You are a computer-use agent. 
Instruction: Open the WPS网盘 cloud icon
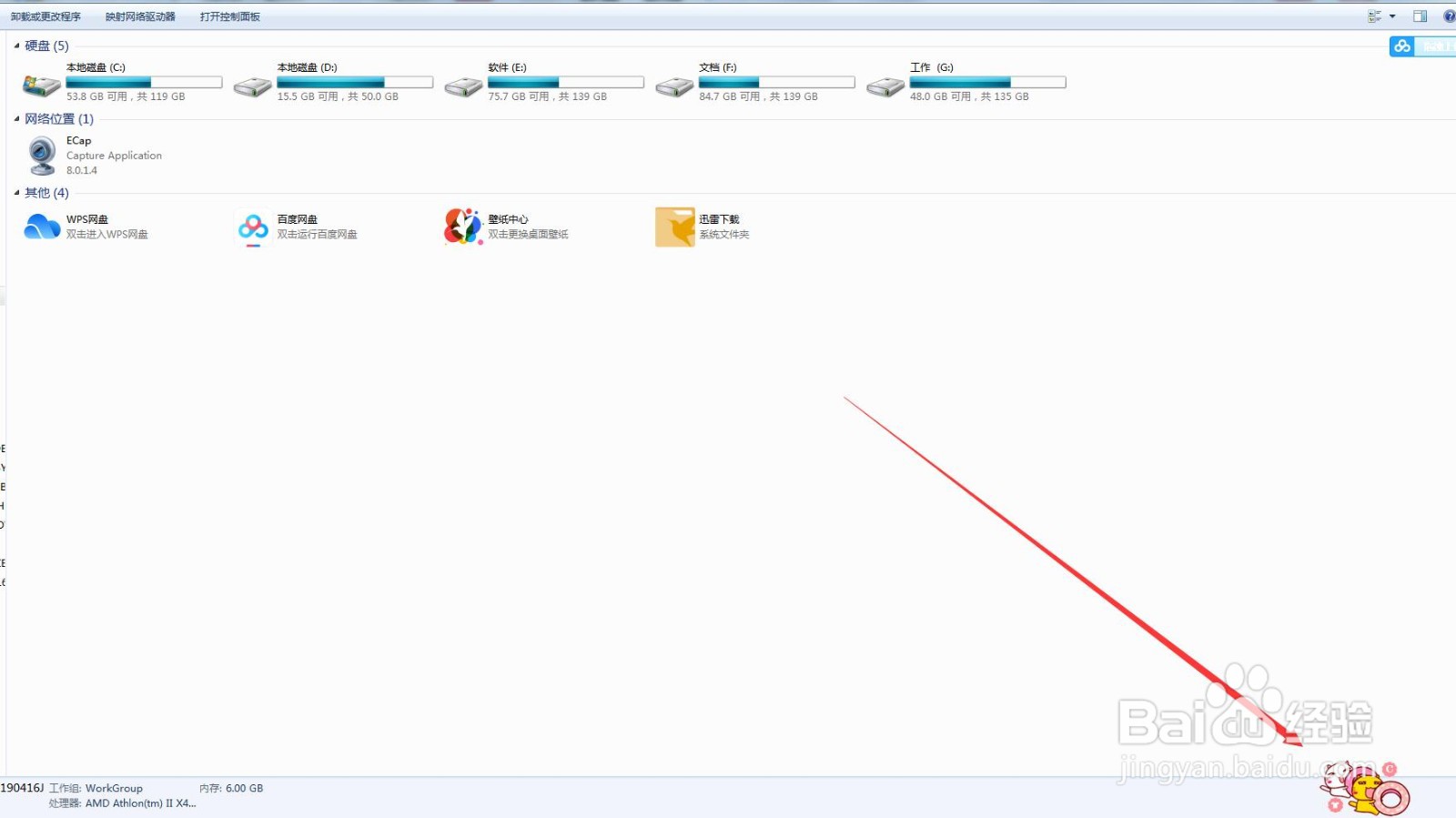pos(42,227)
